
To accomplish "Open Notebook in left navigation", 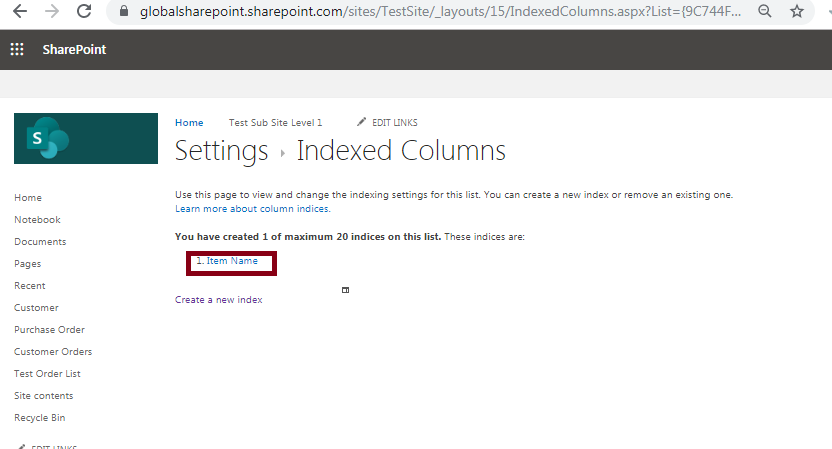I will 37,220.
